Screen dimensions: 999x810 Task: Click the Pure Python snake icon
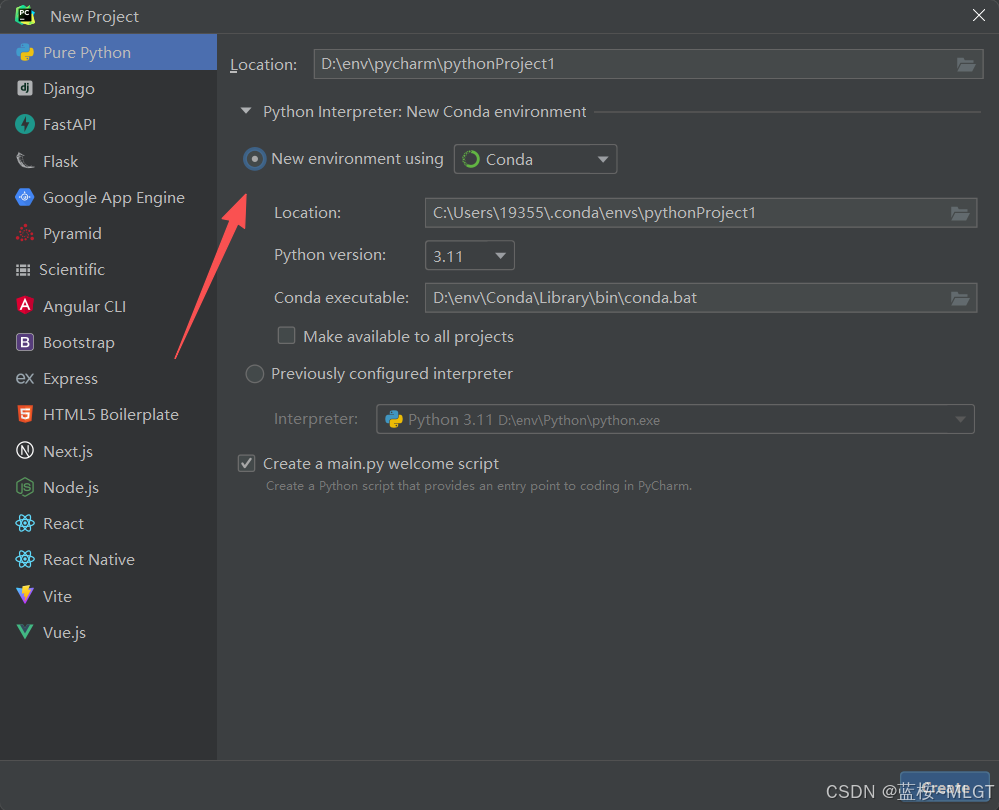[x=25, y=52]
